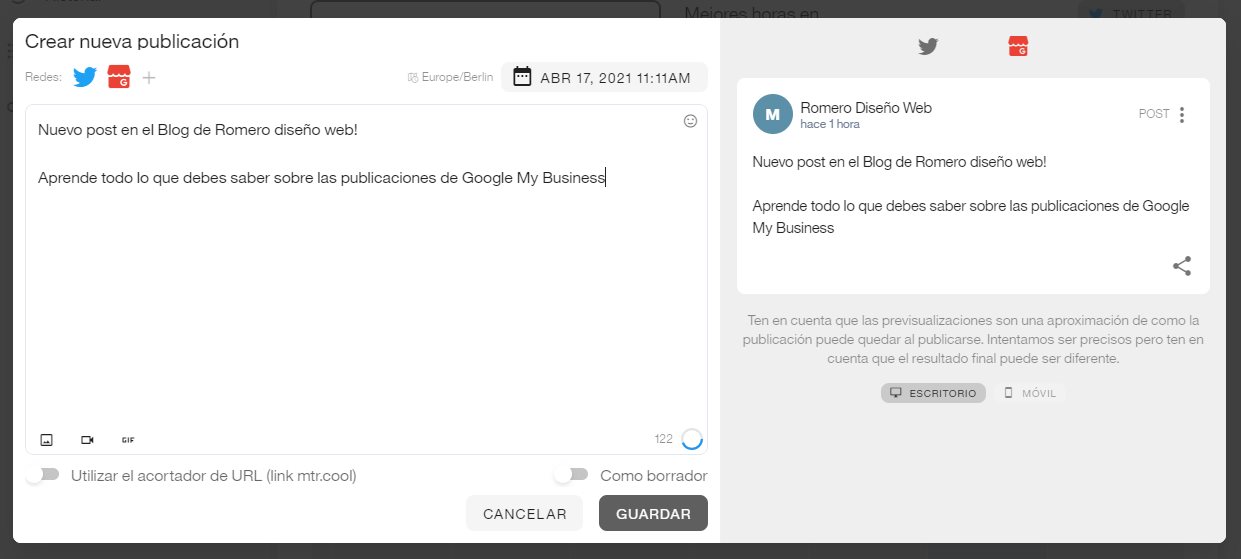Add another network with the plus icon

tap(149, 78)
